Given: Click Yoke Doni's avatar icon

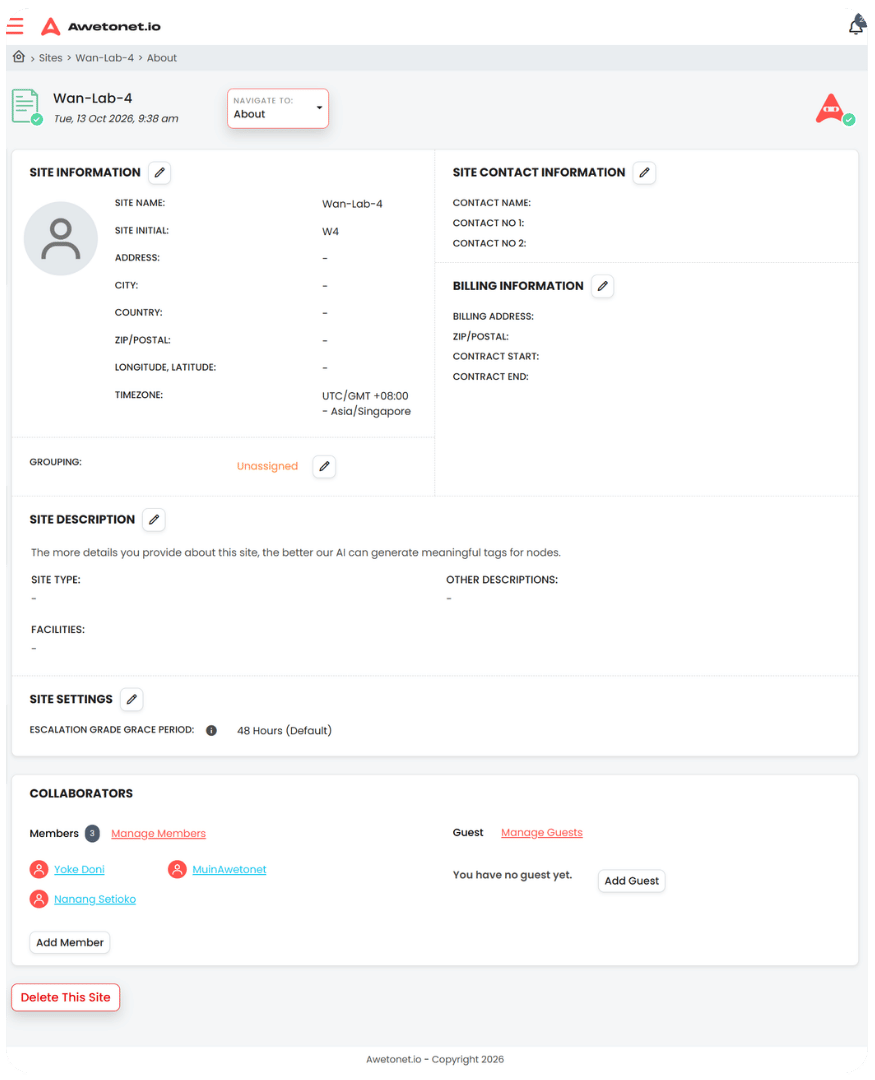Looking at the screenshot, I should coord(39,869).
